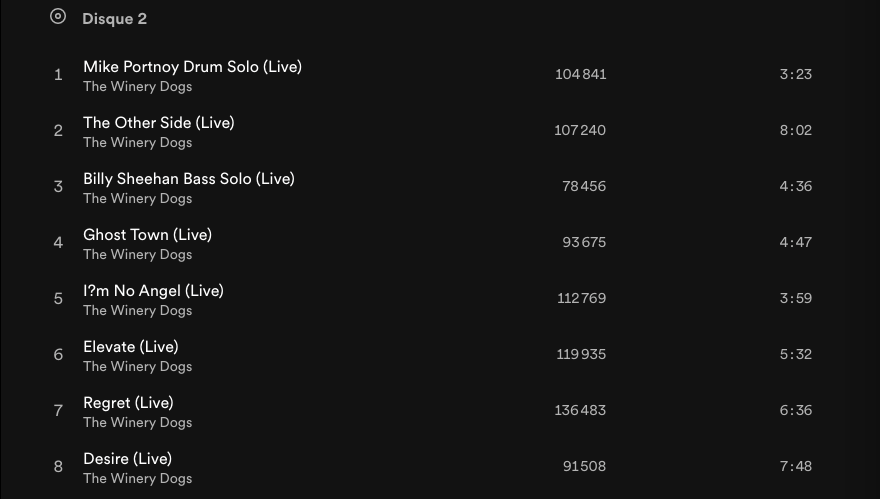Screen dimensions: 880x499
Task: Play track number 3 via its number
Action: point(58,187)
